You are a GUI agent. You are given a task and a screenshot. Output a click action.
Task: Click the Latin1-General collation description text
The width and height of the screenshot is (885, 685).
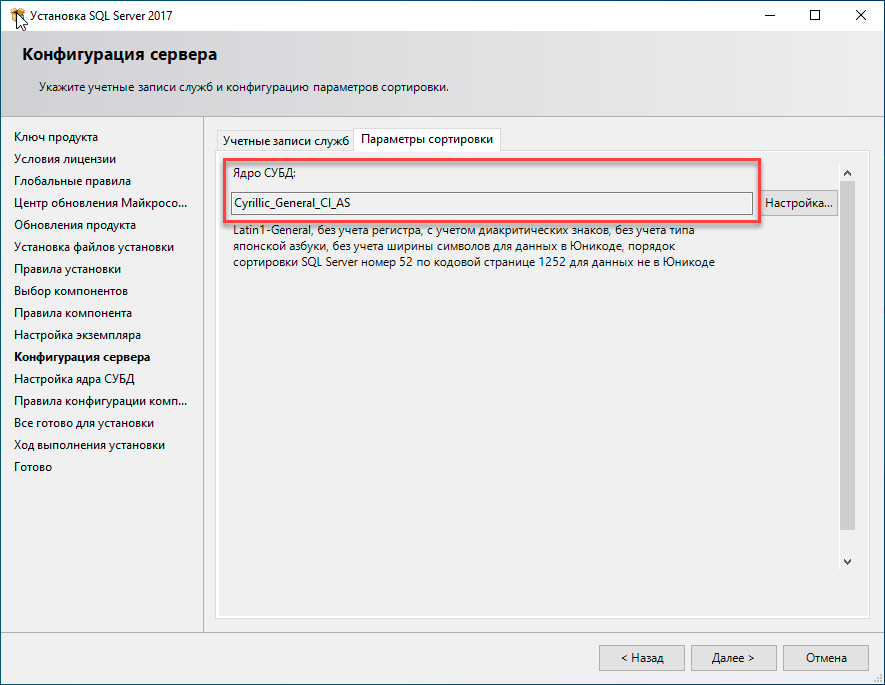pos(474,246)
